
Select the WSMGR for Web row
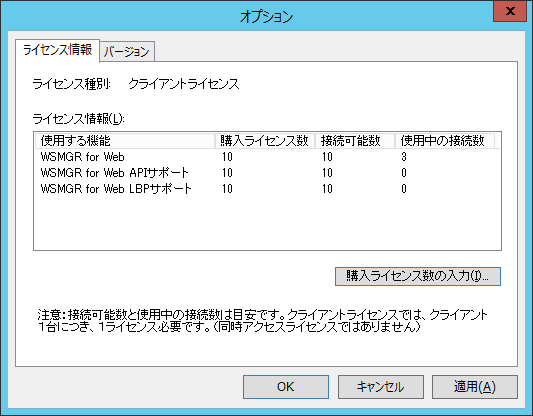(x=268, y=157)
